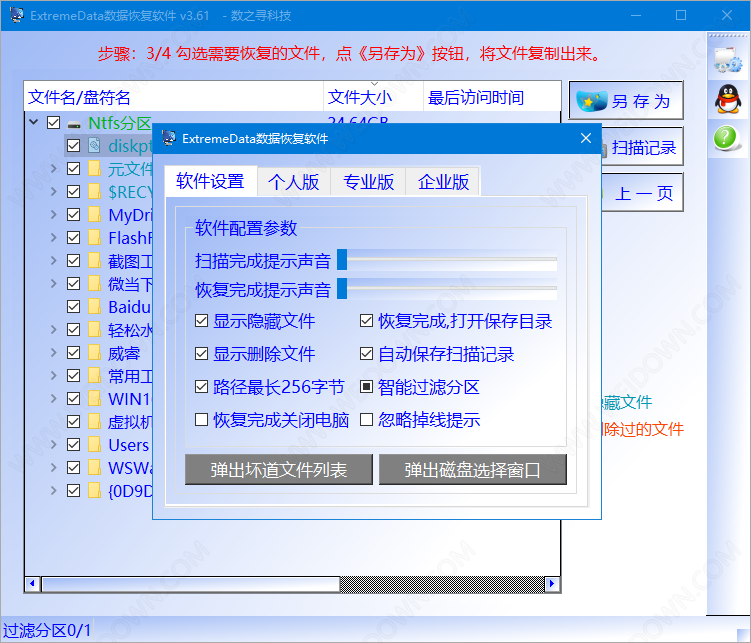
Task: Switch to 软件设置 tab
Action: (210, 181)
